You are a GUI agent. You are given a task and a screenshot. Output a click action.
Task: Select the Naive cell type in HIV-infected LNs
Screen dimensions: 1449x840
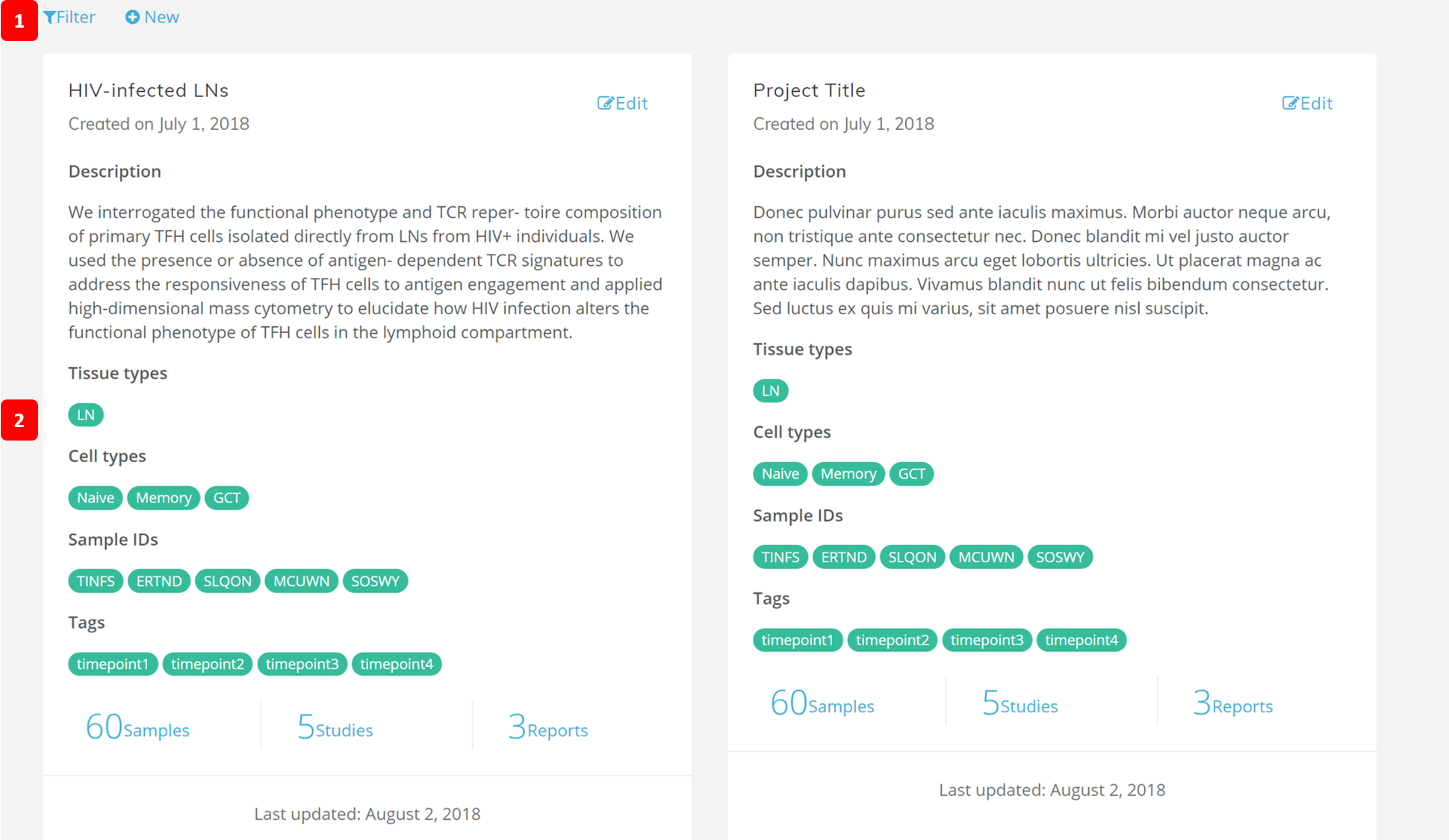tap(96, 498)
